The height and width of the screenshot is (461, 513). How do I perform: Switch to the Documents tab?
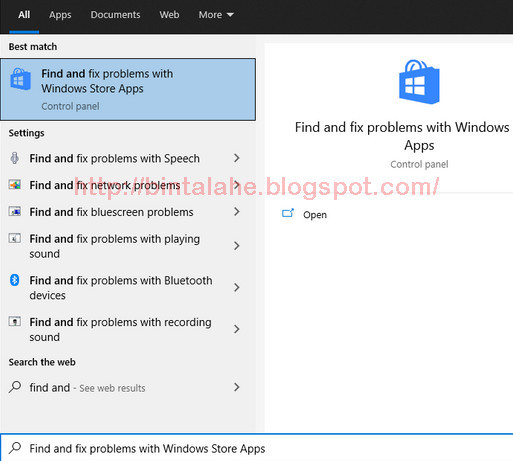[115, 15]
